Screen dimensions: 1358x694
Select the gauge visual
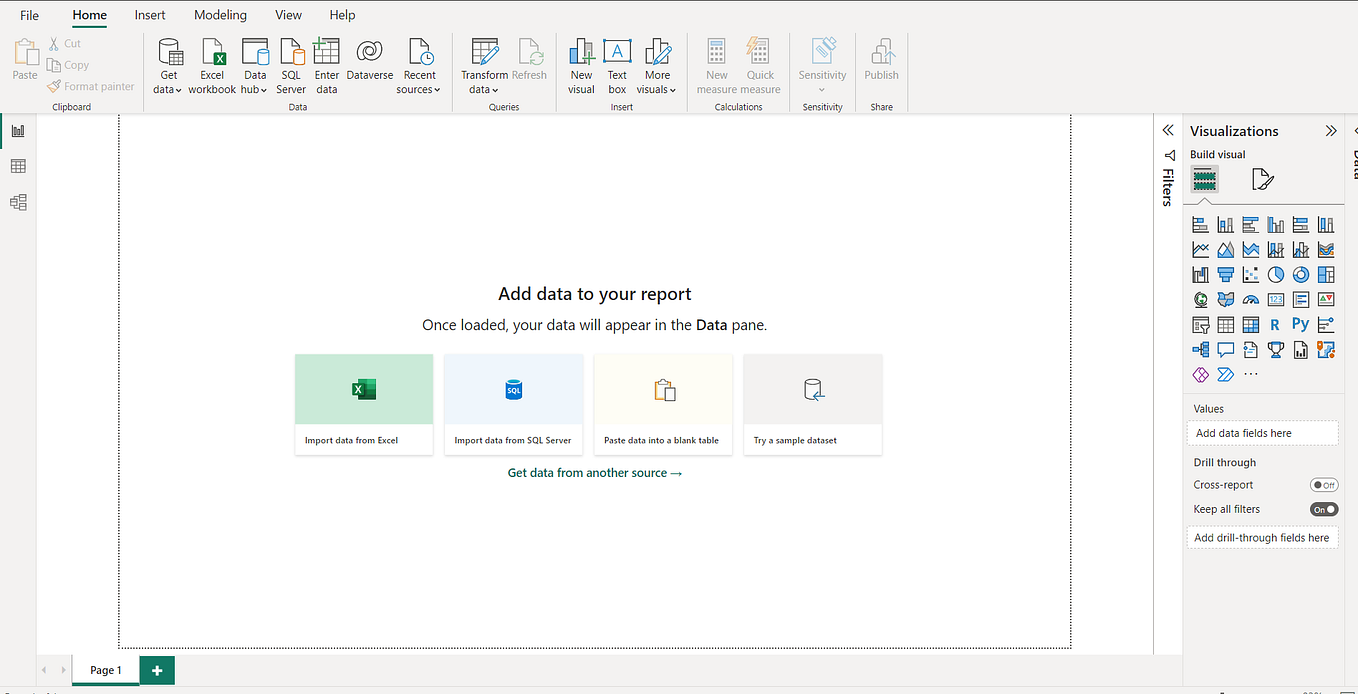pos(1251,299)
